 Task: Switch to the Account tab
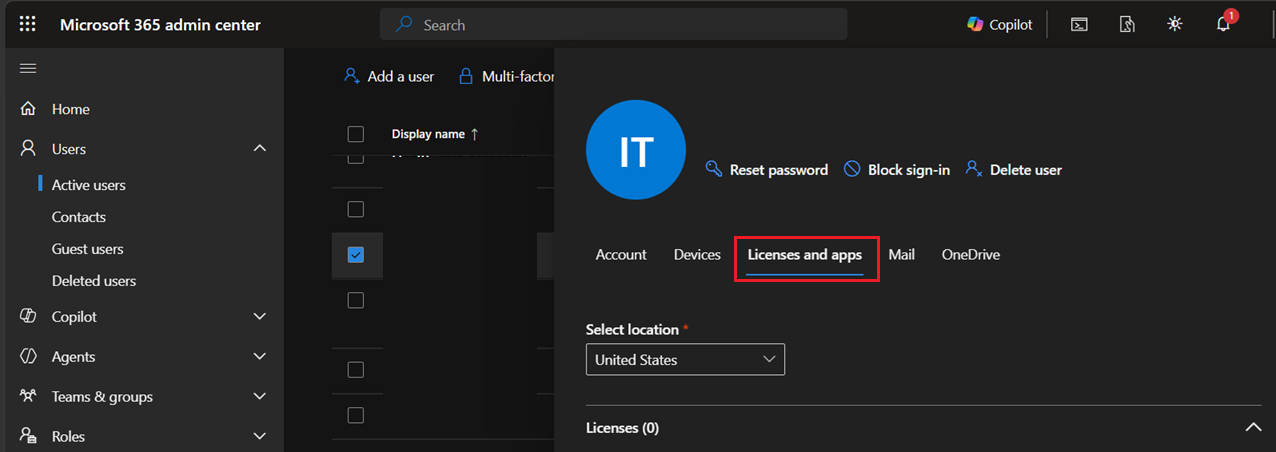[621, 255]
